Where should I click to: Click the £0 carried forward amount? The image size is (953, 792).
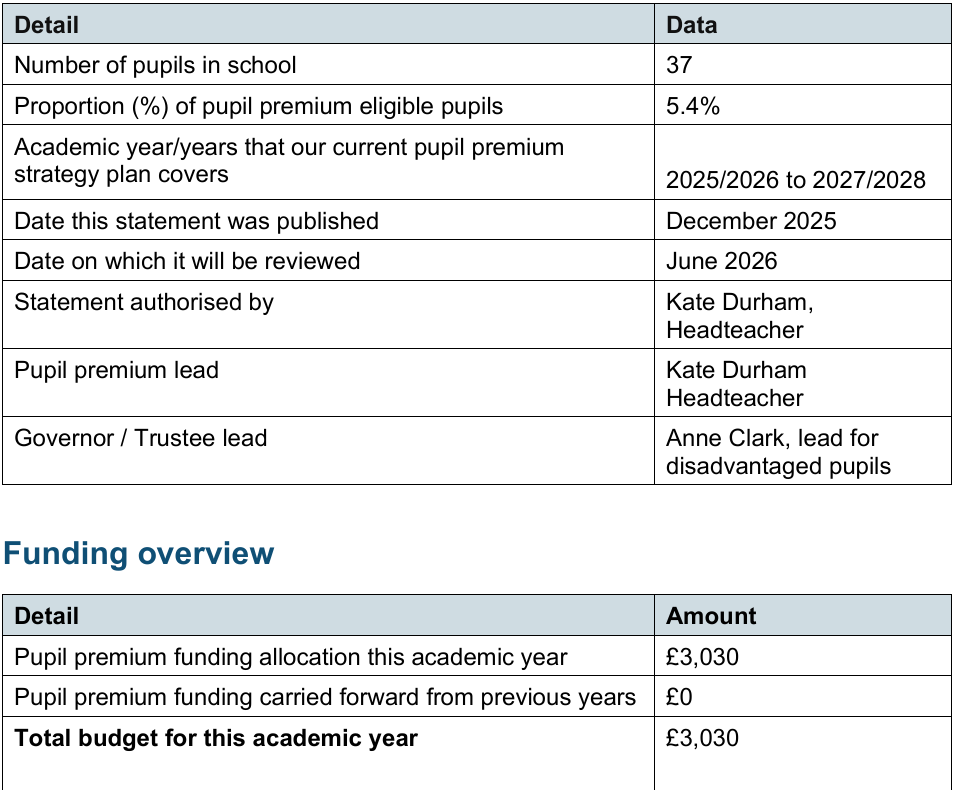pos(679,697)
